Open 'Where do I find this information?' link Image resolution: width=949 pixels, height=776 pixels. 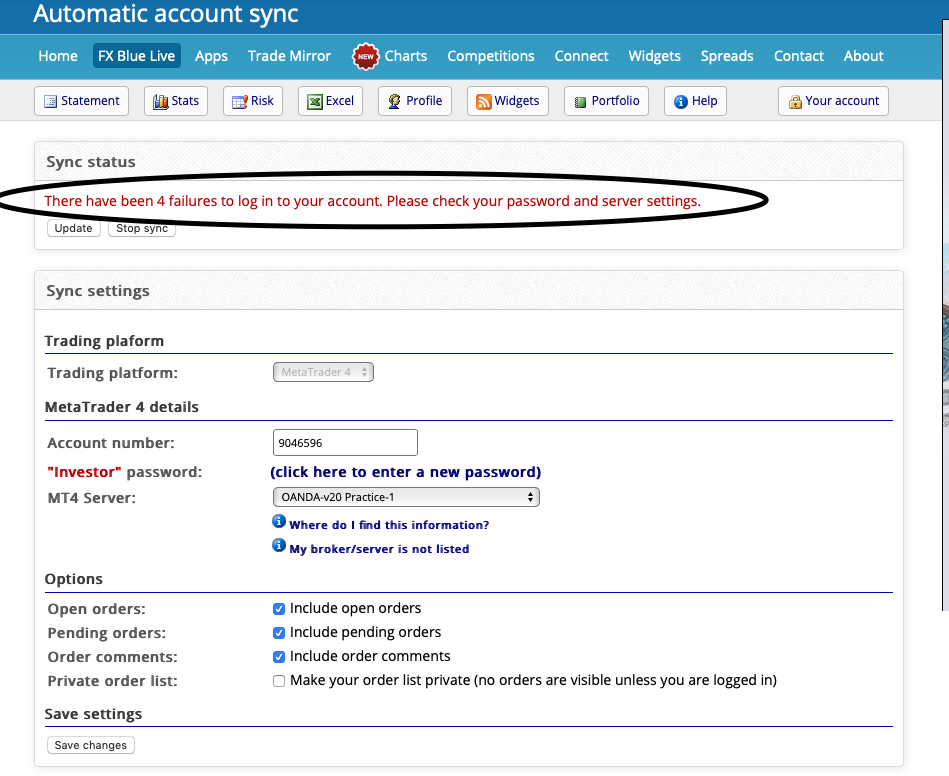click(389, 525)
